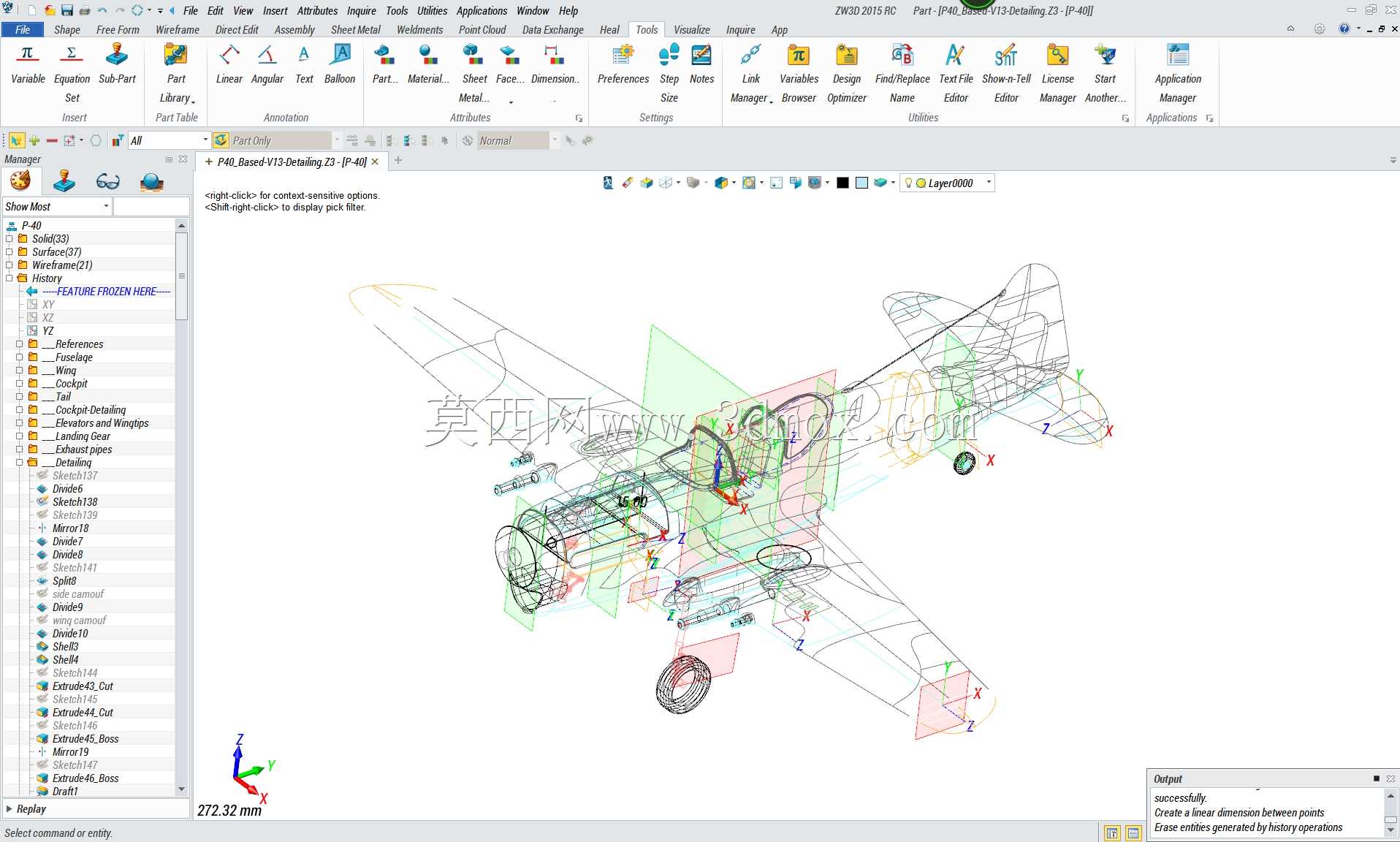Toggle the __Wing folder checkbox
Screen dimensions: 1400x842
[x=20, y=371]
